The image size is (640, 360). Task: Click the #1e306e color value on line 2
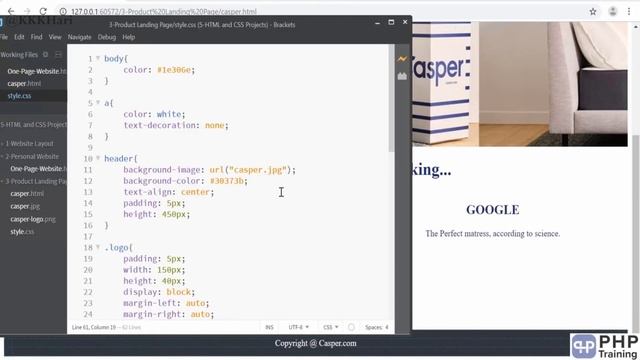pyautogui.click(x=174, y=70)
